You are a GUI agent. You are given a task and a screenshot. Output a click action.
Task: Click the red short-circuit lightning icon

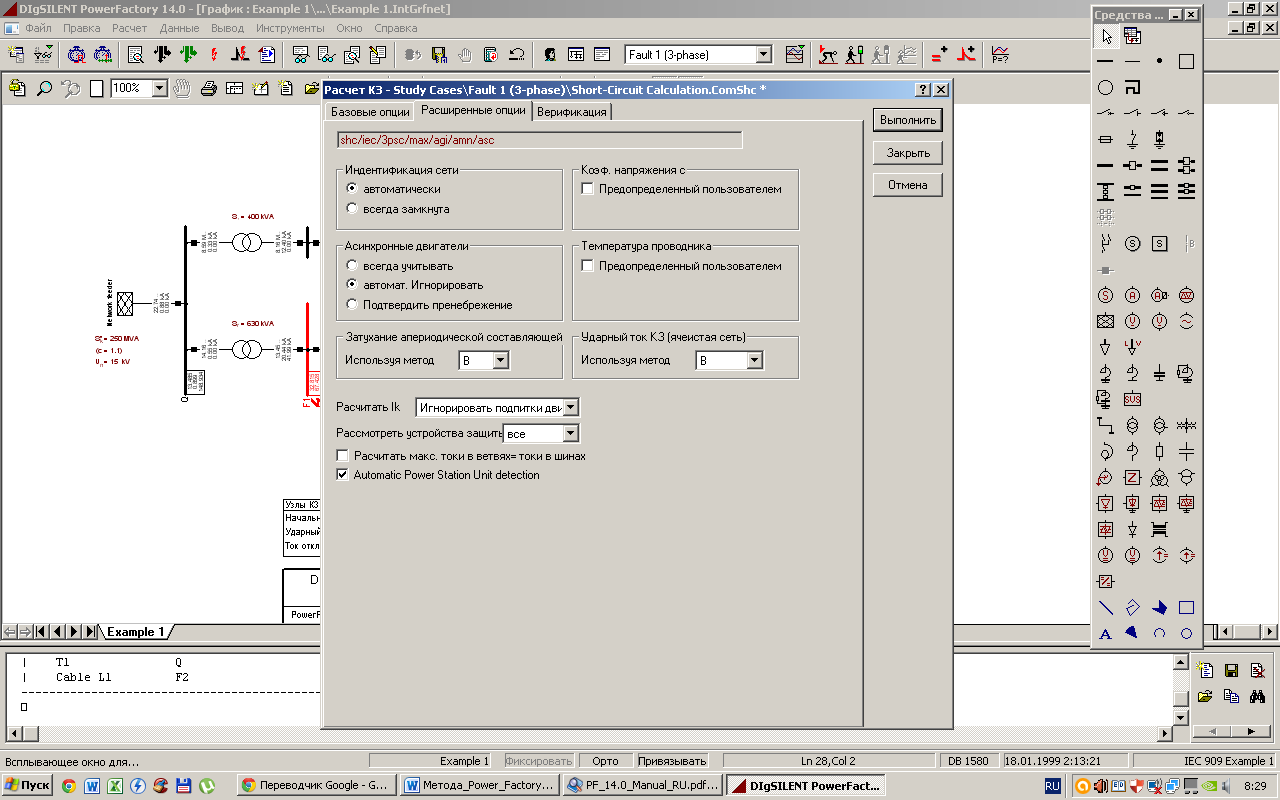(x=213, y=54)
